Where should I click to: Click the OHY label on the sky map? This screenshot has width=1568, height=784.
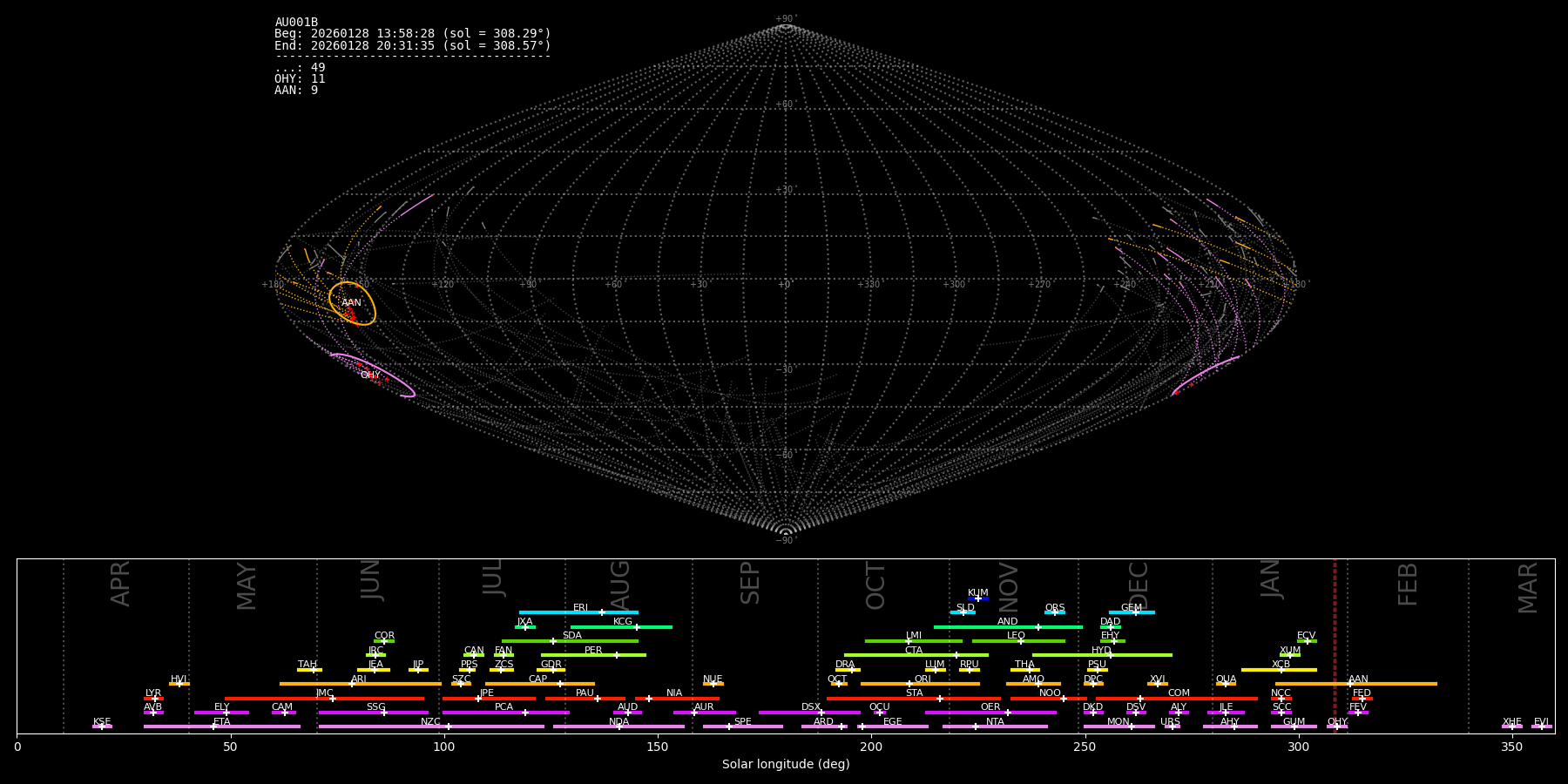click(x=370, y=375)
